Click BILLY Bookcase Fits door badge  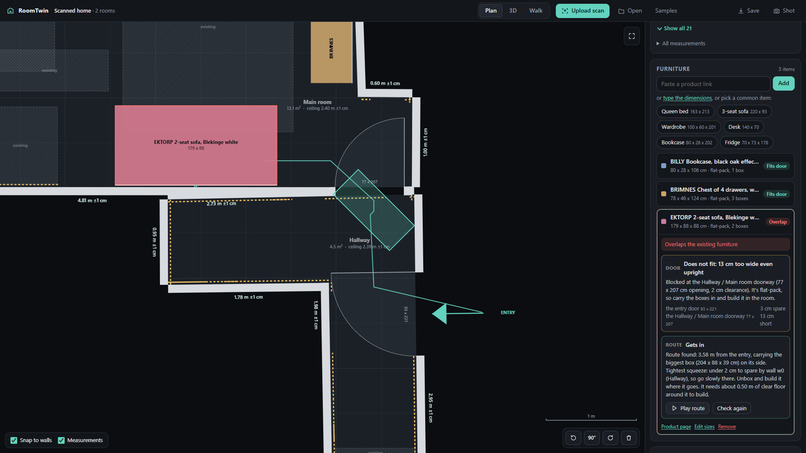click(776, 166)
